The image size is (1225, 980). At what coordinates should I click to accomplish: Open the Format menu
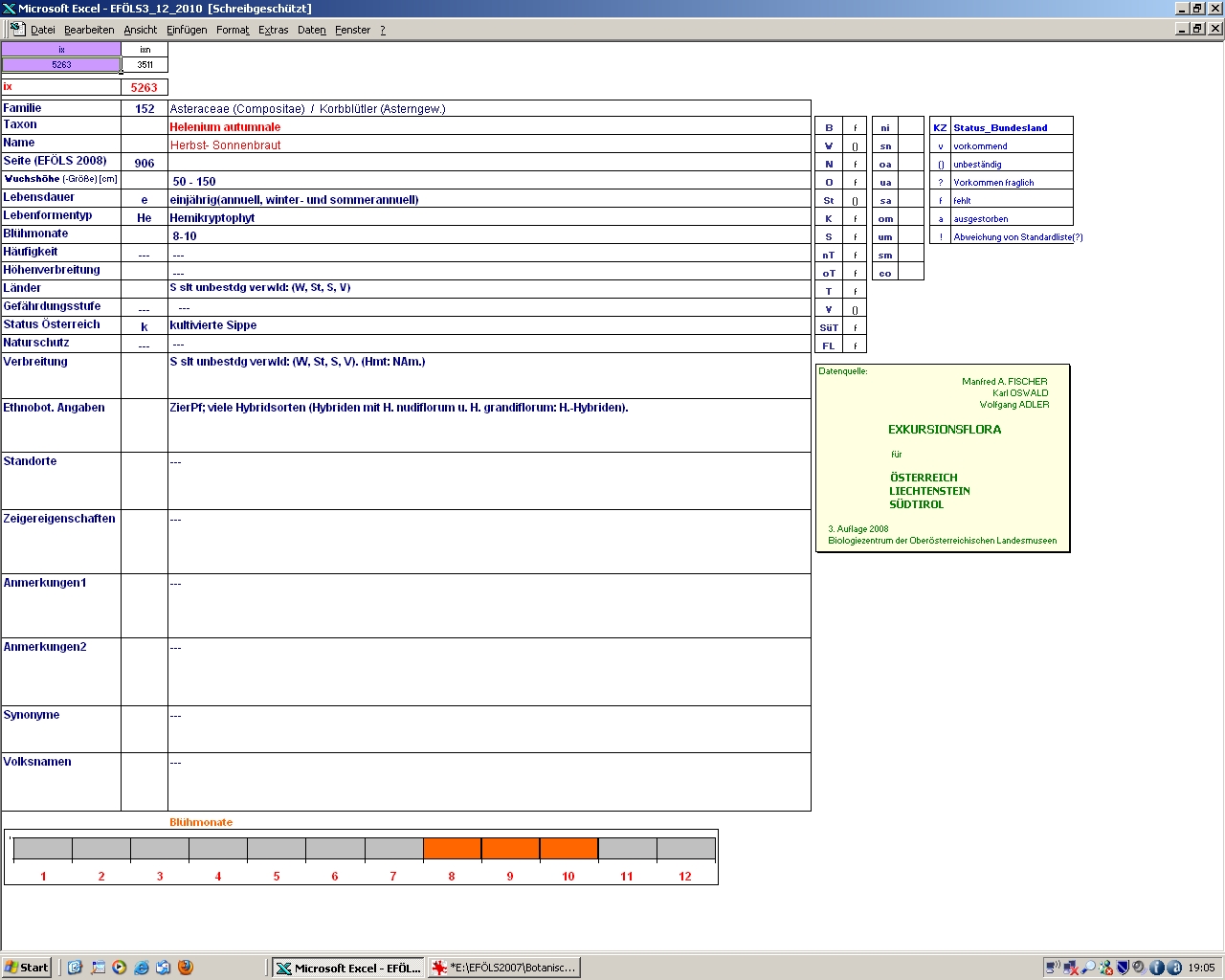(233, 30)
